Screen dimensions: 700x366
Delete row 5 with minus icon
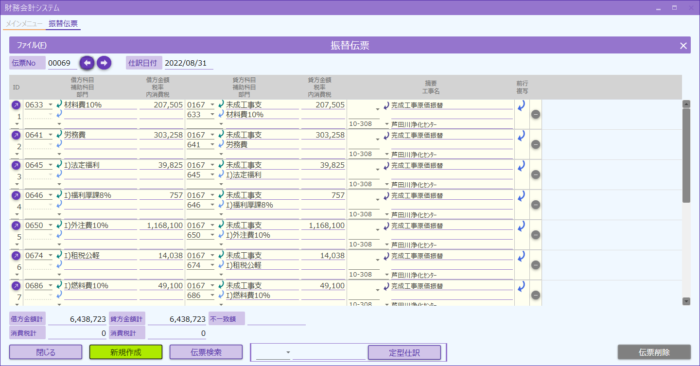536,235
